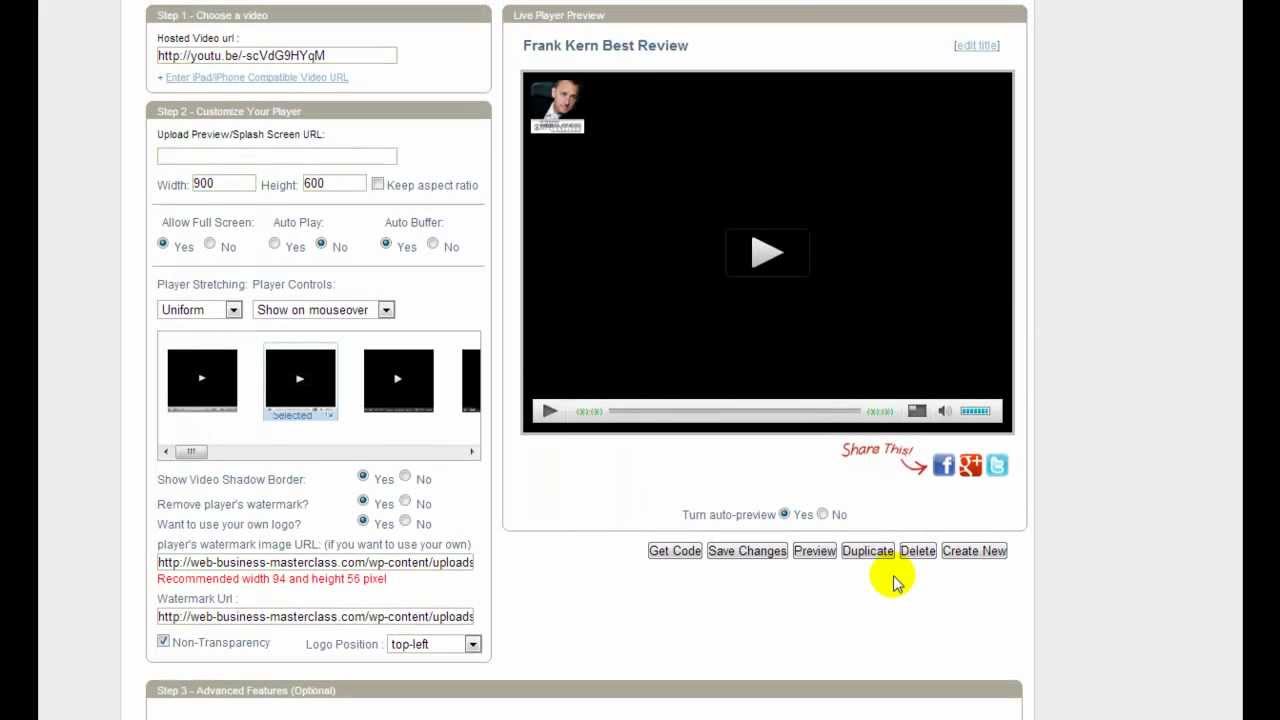
Task: Select Auto Buffer No
Action: (432, 243)
